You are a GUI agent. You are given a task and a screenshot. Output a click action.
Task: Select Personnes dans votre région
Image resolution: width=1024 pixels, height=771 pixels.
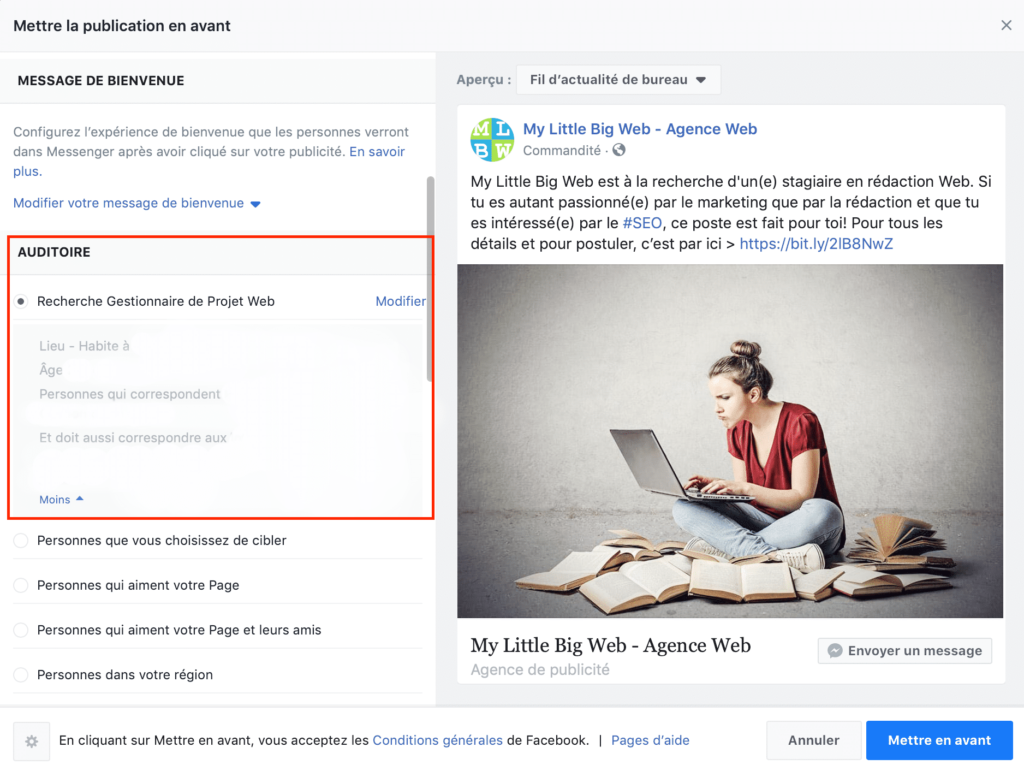click(21, 674)
